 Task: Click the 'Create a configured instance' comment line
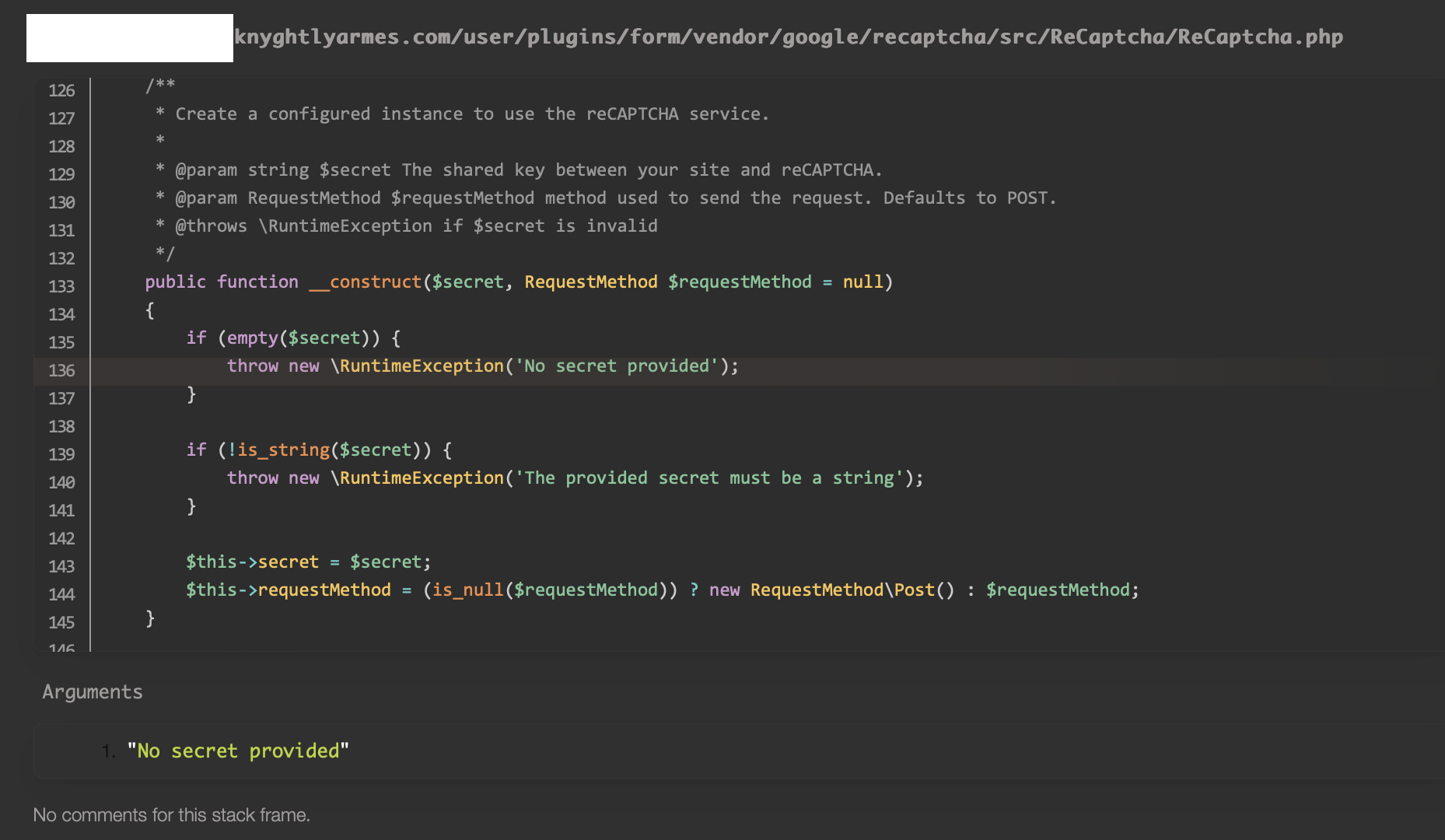click(x=462, y=114)
